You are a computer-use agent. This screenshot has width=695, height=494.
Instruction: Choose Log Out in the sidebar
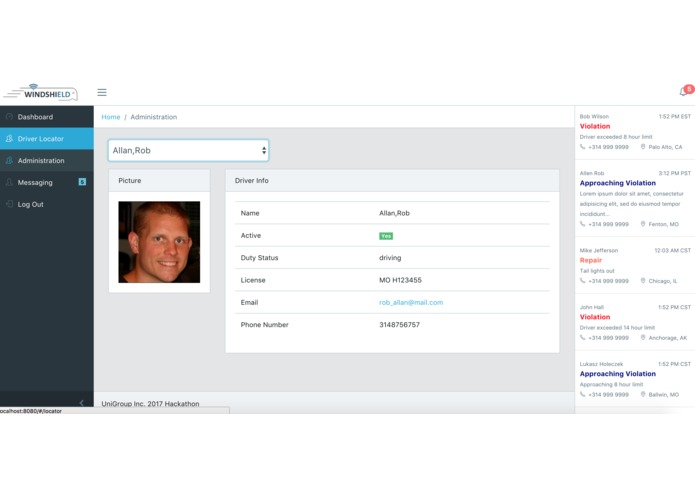[47, 204]
